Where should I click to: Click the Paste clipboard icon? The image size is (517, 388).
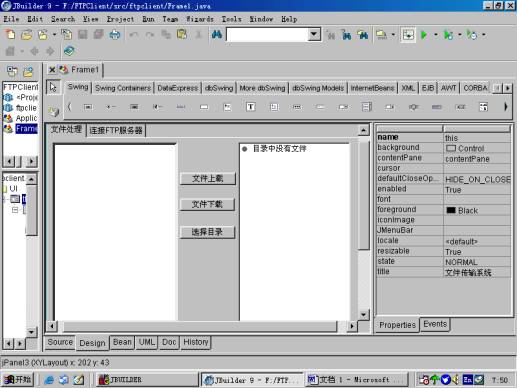tap(182, 34)
